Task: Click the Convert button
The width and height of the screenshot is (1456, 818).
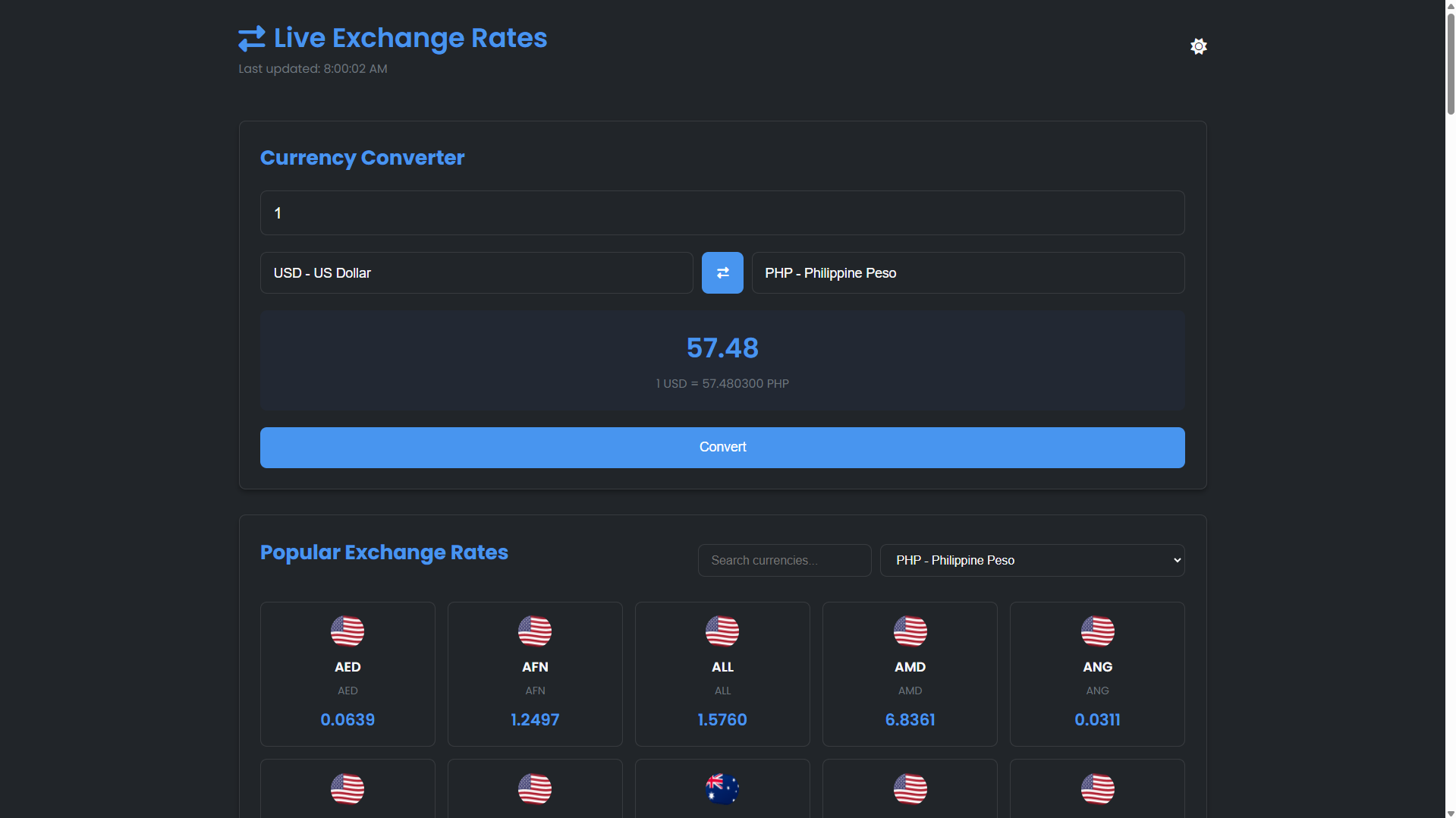Action: pyautogui.click(x=722, y=447)
